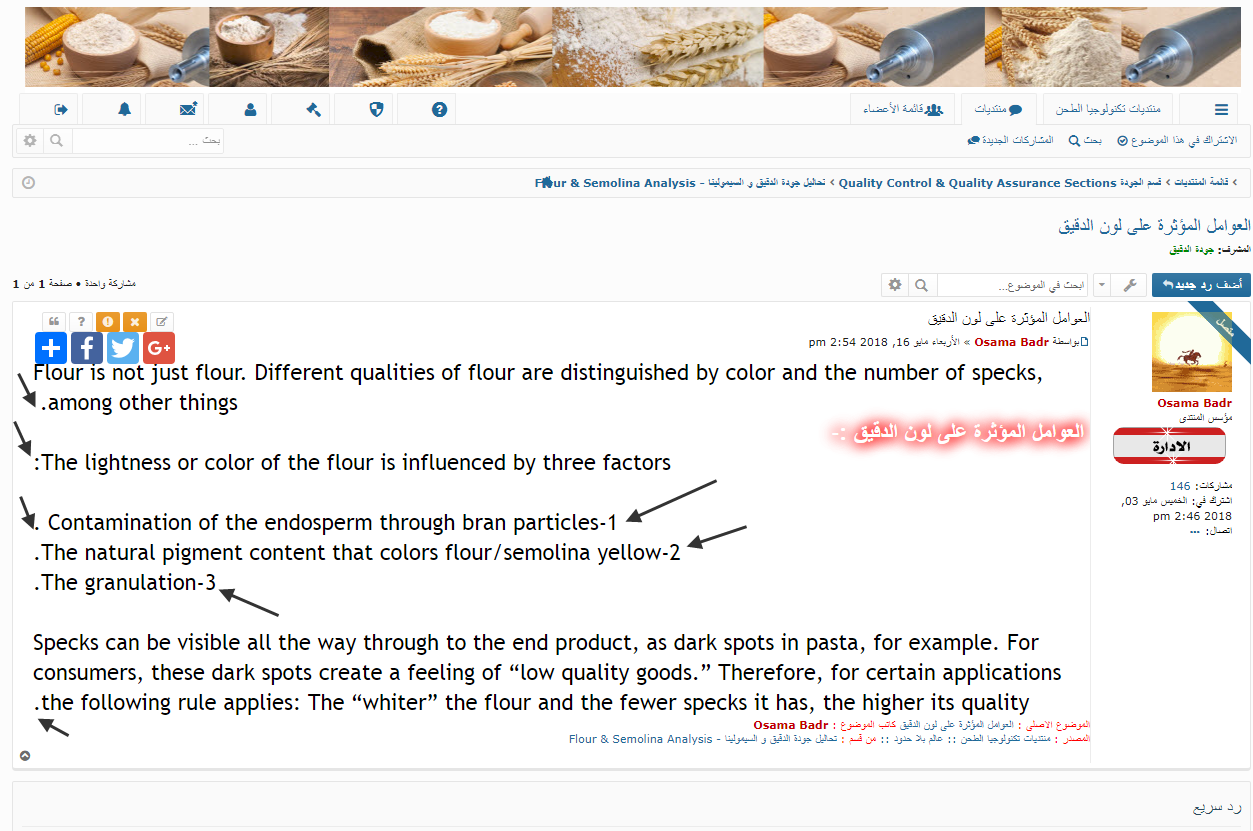Delete post using orange X icon
Image resolution: width=1253 pixels, height=831 pixels.
click(x=135, y=322)
